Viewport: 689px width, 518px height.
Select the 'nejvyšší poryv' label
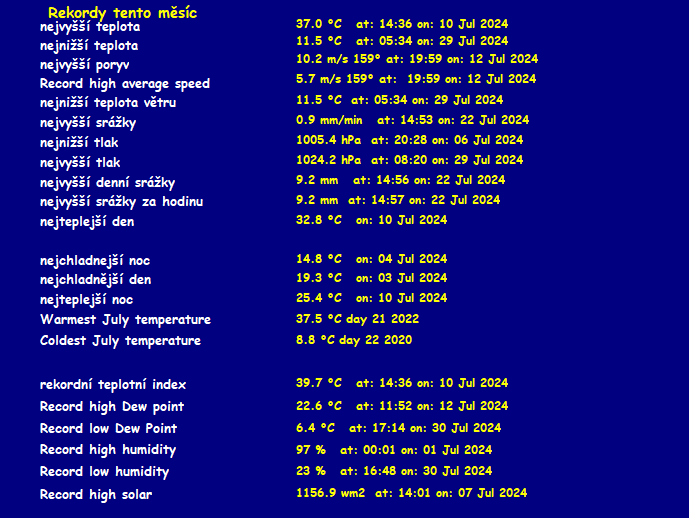point(84,65)
